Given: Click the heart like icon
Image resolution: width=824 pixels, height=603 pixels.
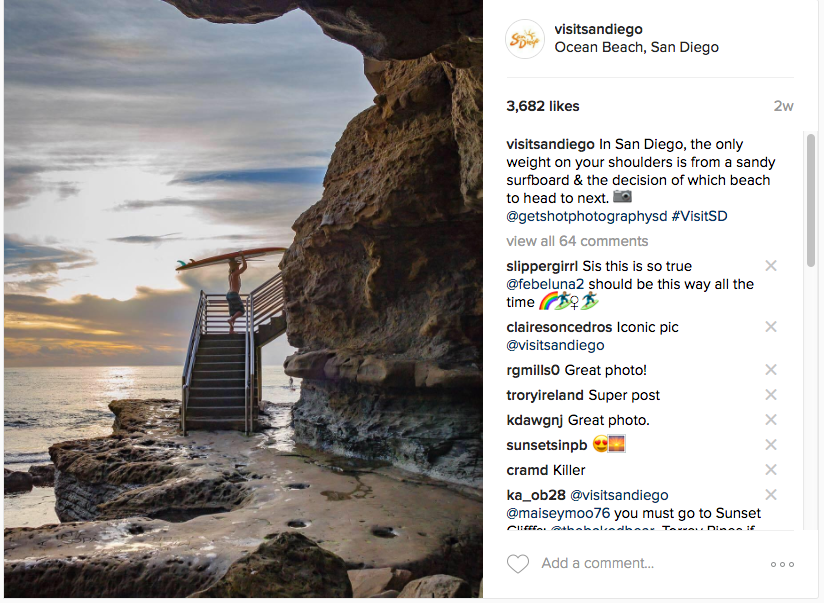Looking at the screenshot, I should click(x=518, y=564).
